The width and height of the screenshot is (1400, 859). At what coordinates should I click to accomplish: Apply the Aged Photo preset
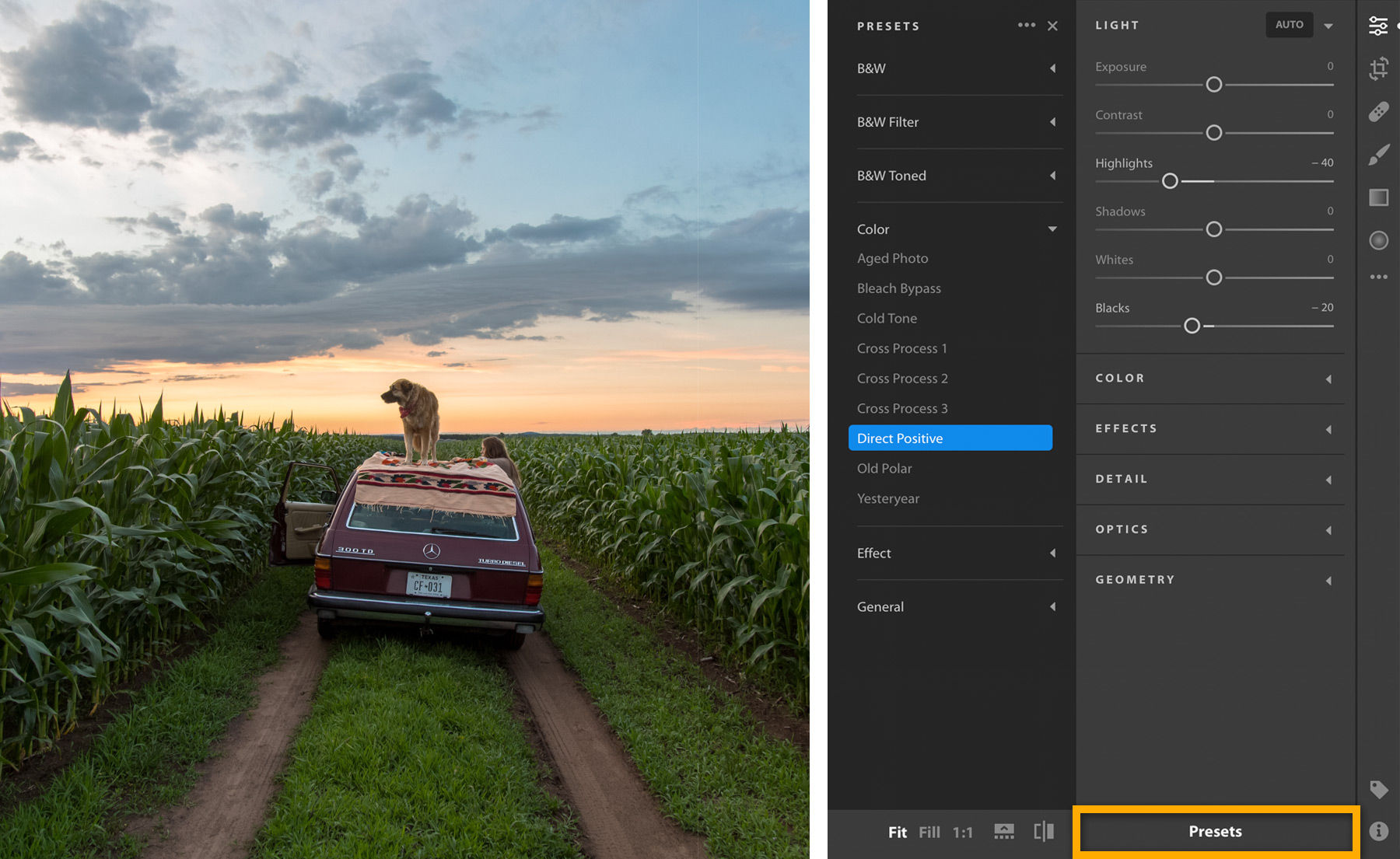(892, 257)
